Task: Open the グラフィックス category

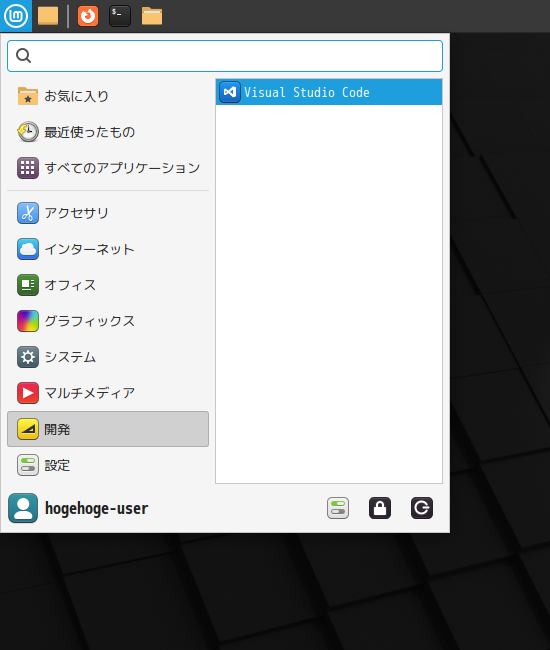Action: click(x=108, y=321)
